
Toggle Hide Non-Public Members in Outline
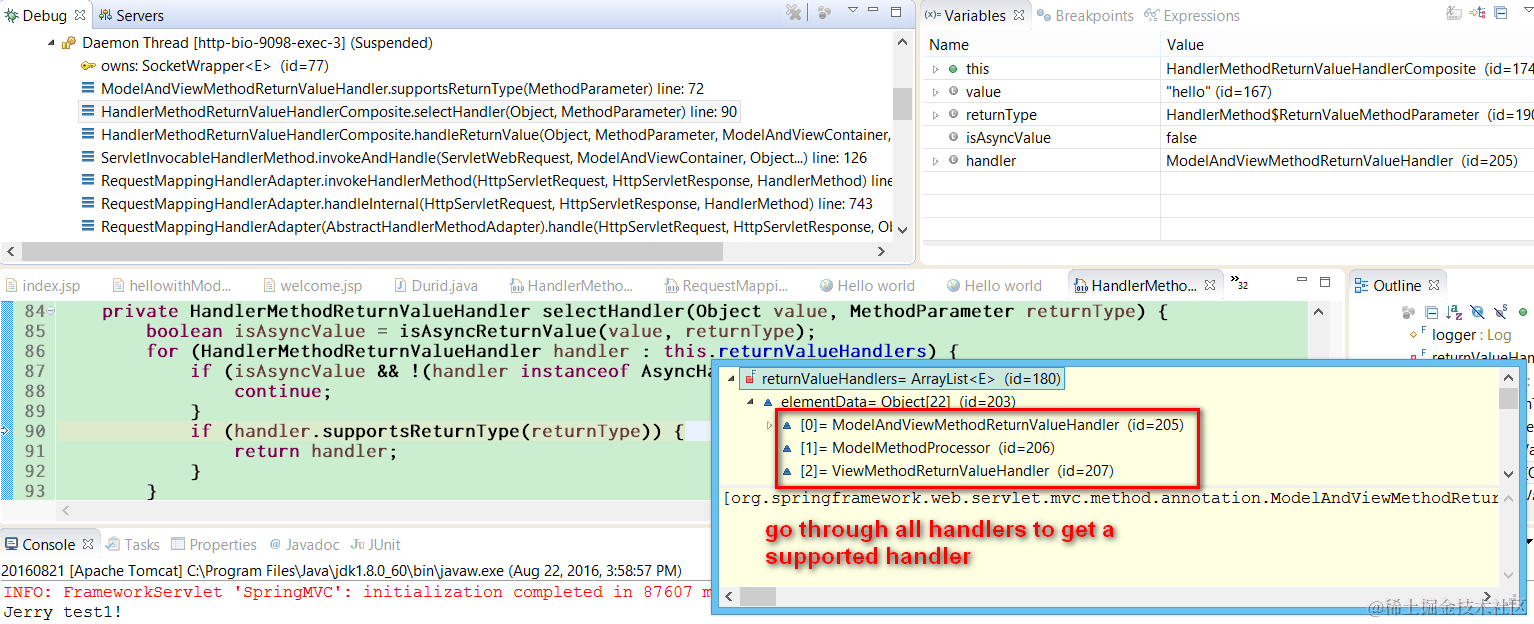tap(1521, 312)
